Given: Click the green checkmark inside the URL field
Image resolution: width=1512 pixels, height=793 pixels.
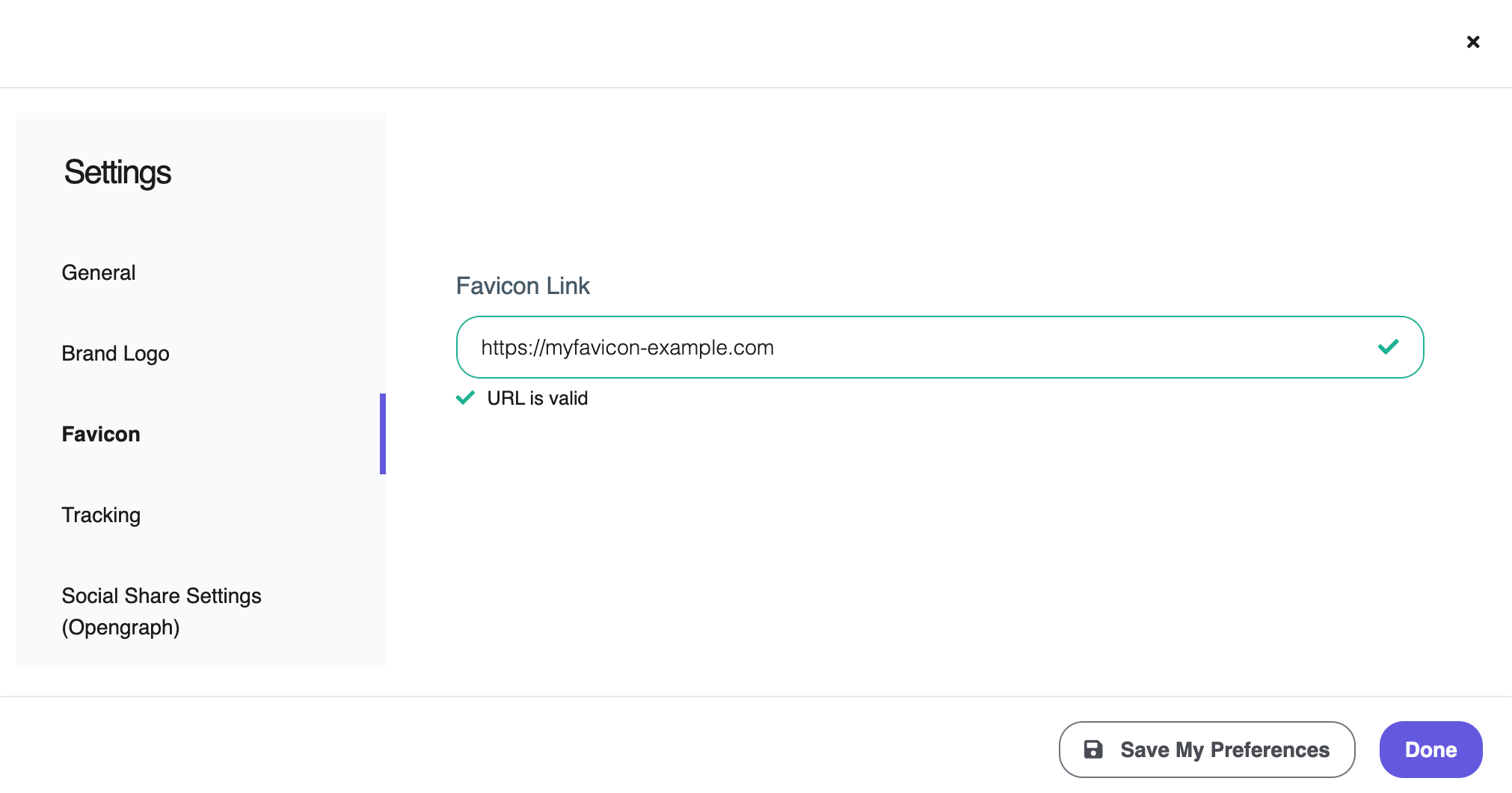Looking at the screenshot, I should [1388, 347].
